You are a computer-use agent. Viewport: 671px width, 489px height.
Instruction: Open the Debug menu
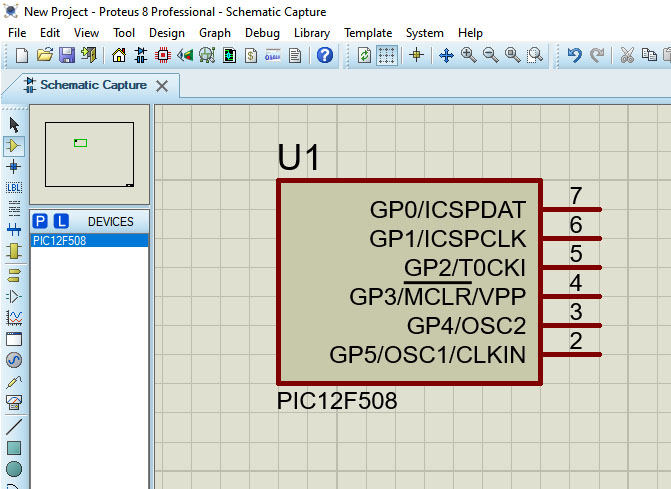tap(262, 33)
